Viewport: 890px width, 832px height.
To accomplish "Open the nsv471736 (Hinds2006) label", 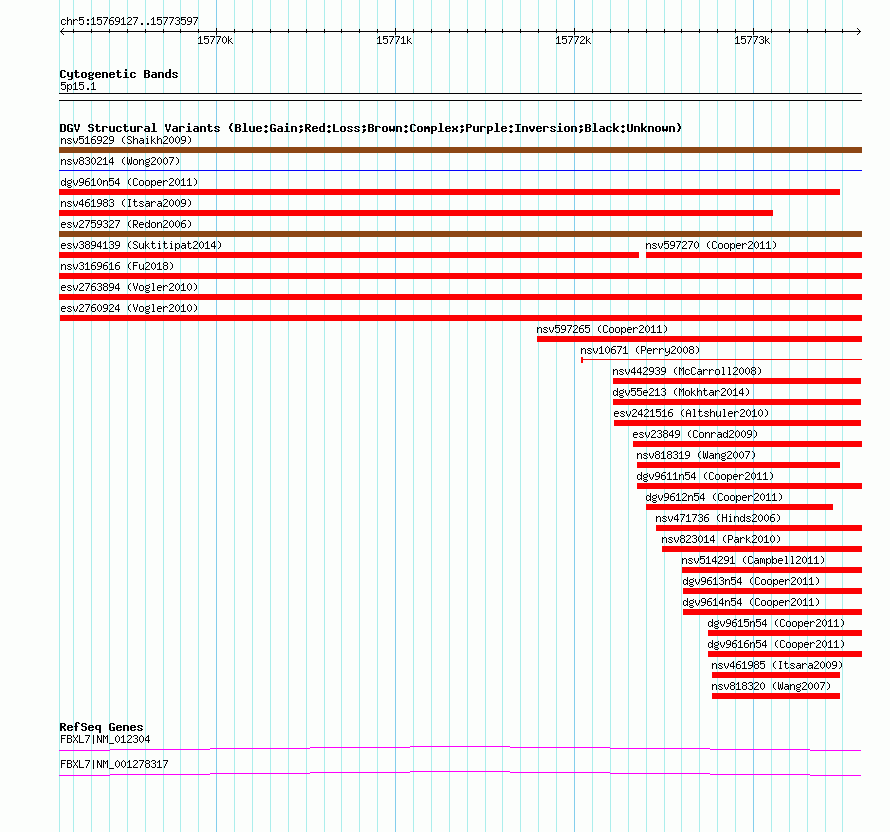I will pyautogui.click(x=718, y=518).
